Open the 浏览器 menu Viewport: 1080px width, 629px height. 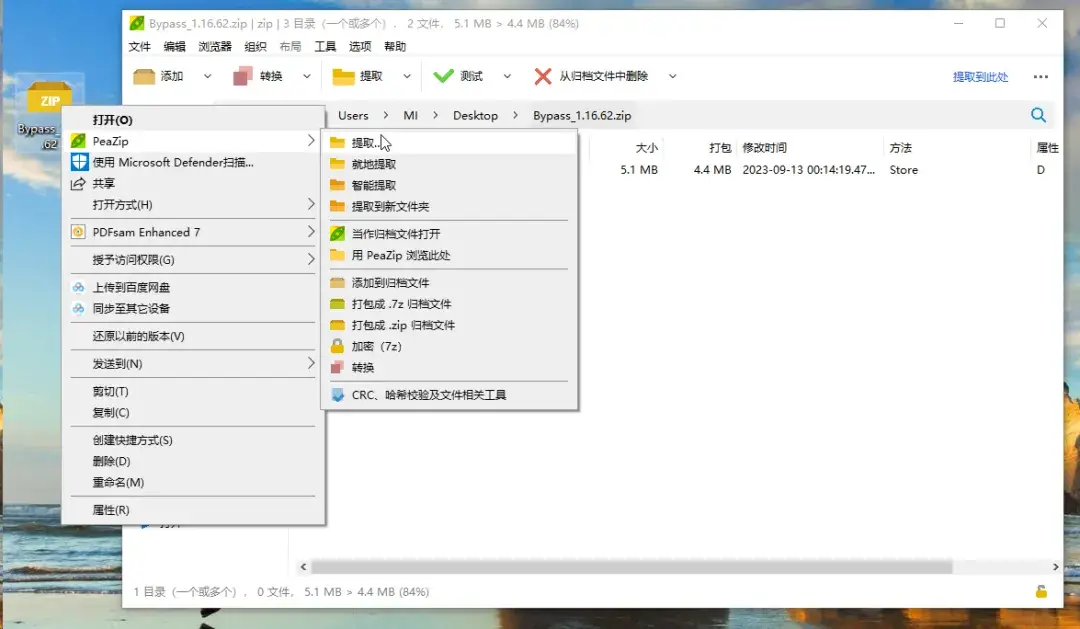coord(215,46)
